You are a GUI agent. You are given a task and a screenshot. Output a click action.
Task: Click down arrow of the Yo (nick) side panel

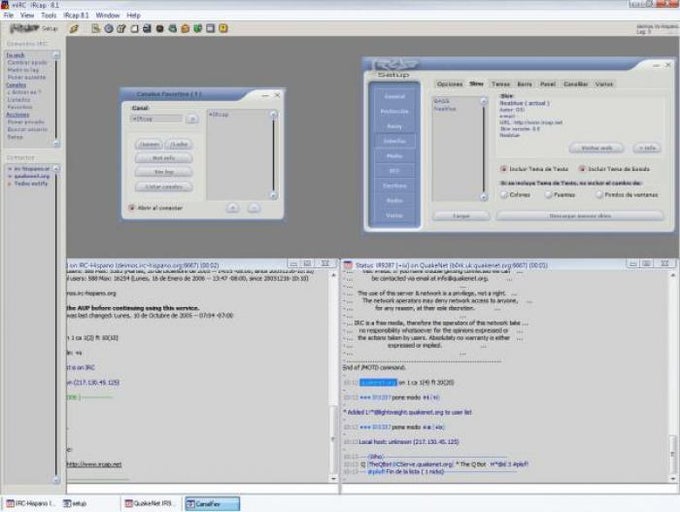point(56,143)
